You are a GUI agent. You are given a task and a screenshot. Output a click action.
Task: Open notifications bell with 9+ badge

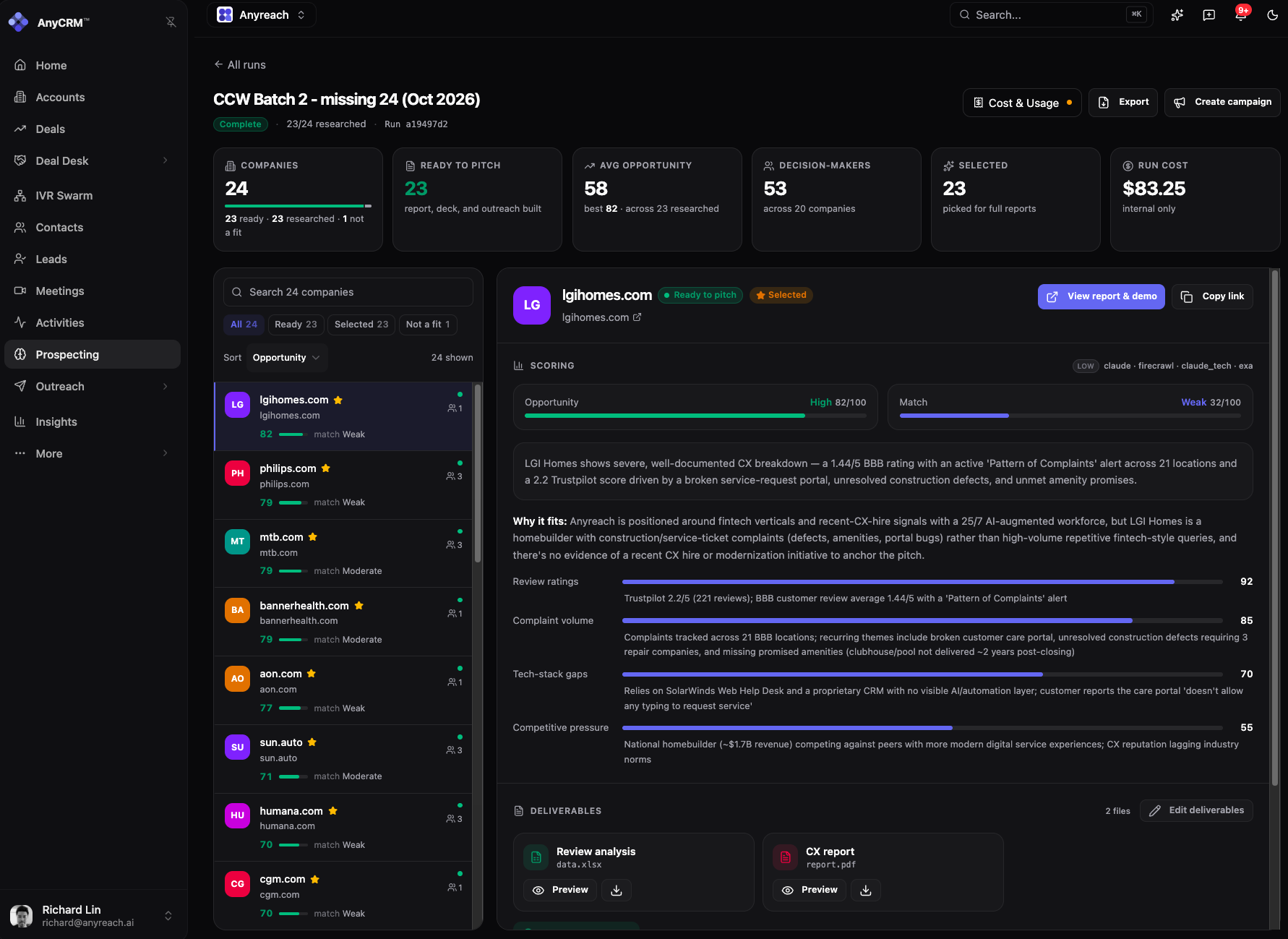1240,15
